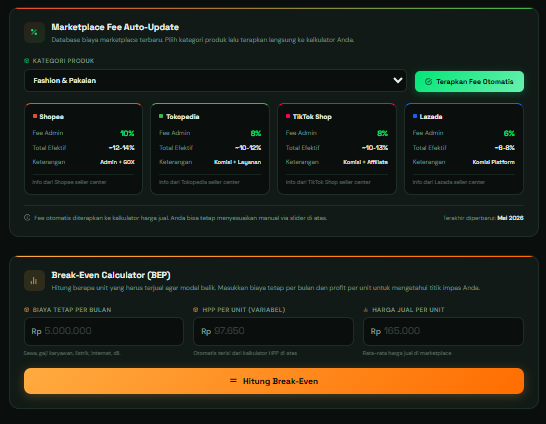Click the Break-Even Calculator (BEP) heading

111,275
